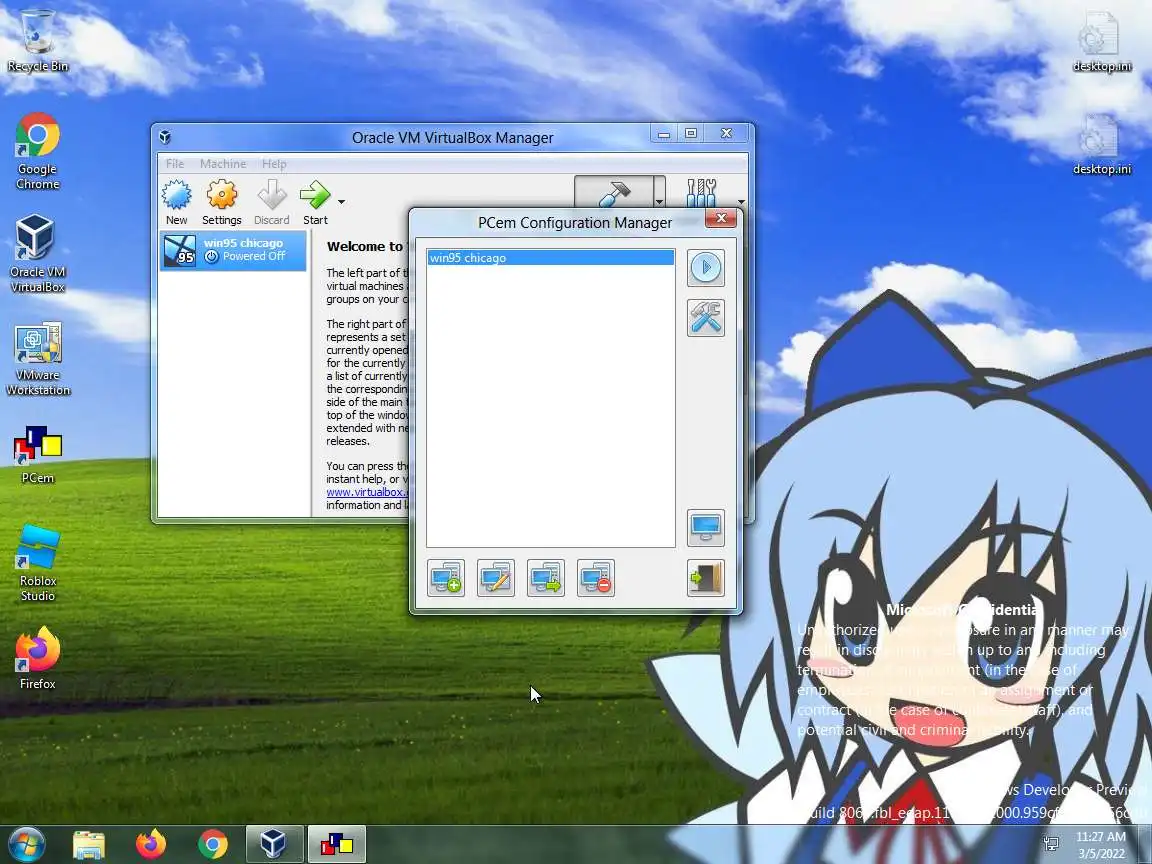The height and width of the screenshot is (864, 1152).
Task: Minimize the VirtualBox Manager window
Action: tap(663, 134)
